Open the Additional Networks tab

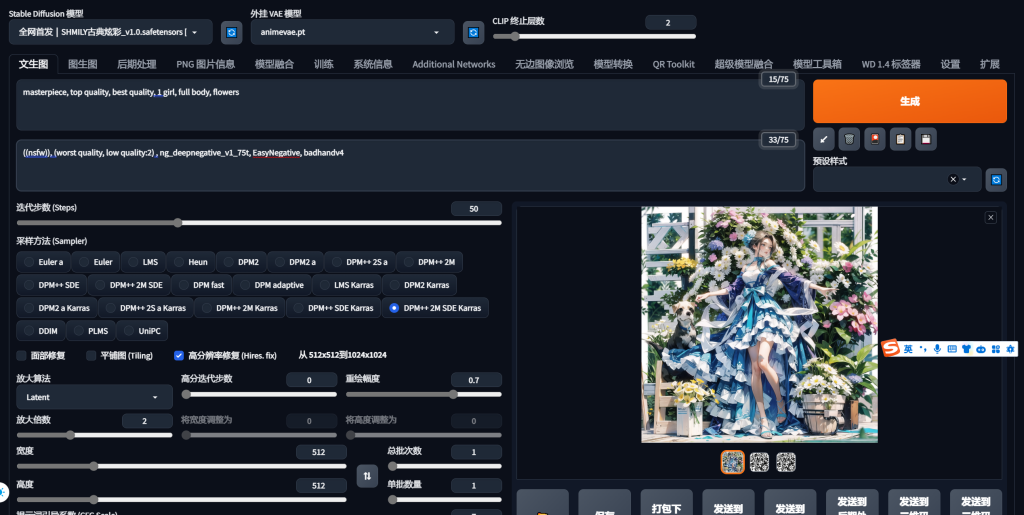pos(453,64)
